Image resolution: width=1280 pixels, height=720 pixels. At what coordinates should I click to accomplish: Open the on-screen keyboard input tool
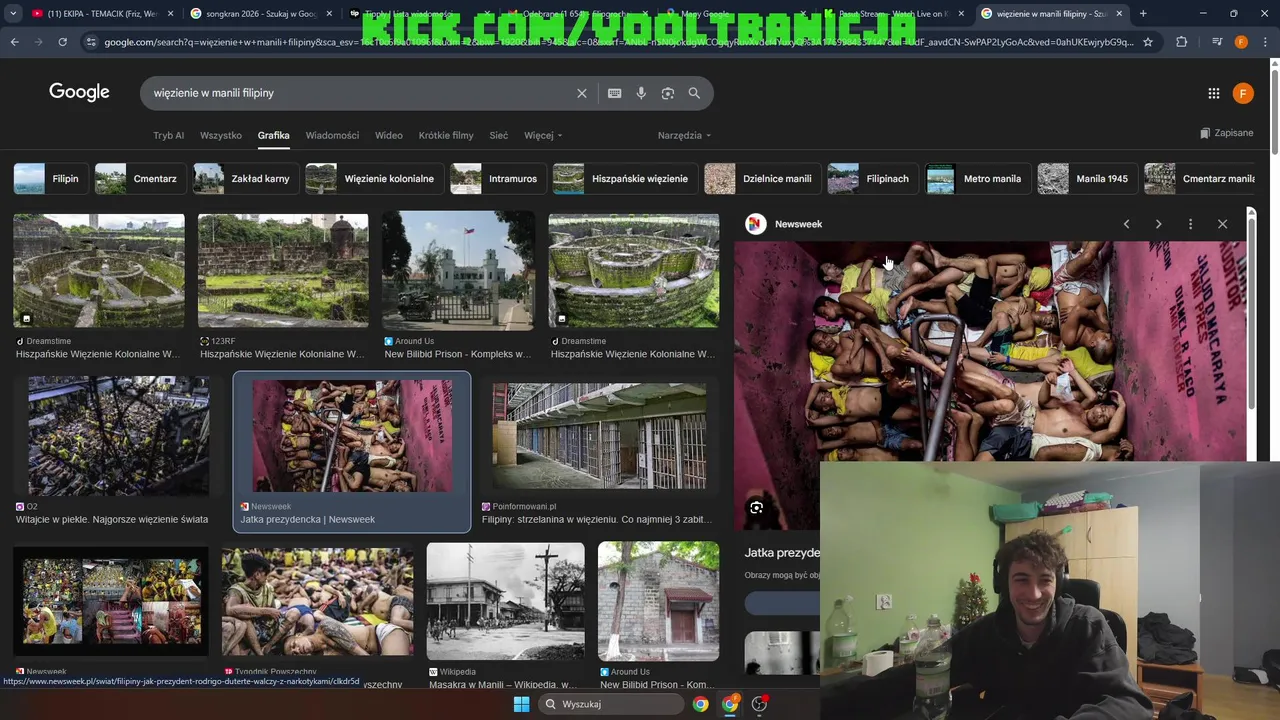pos(615,93)
